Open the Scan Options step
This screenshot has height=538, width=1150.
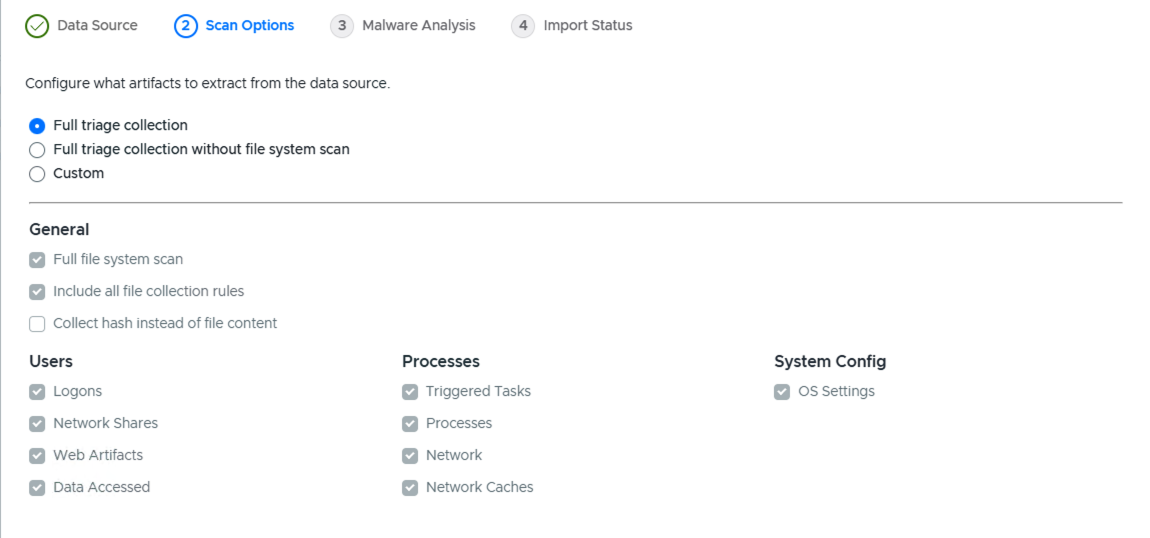[249, 26]
